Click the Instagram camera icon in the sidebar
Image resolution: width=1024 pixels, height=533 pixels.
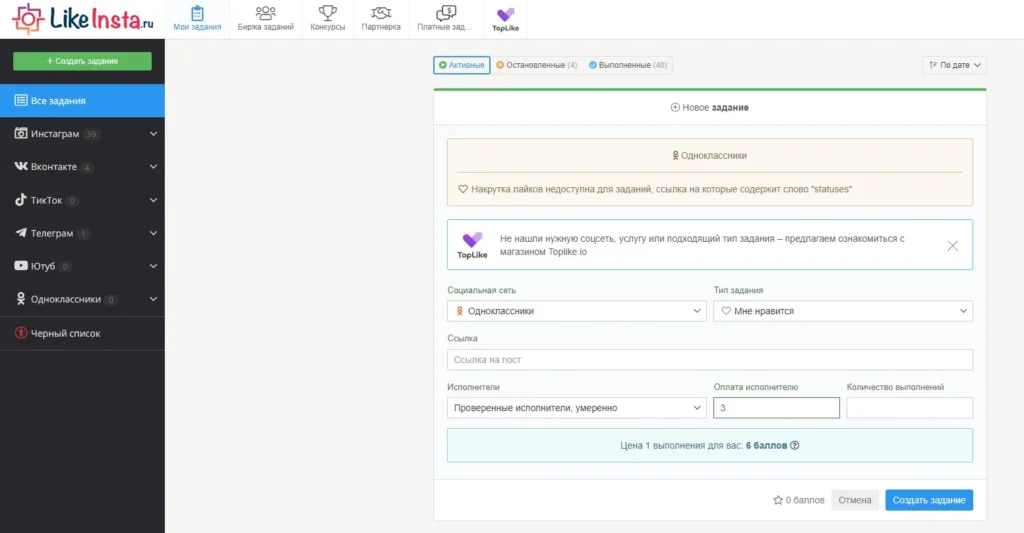coord(21,133)
